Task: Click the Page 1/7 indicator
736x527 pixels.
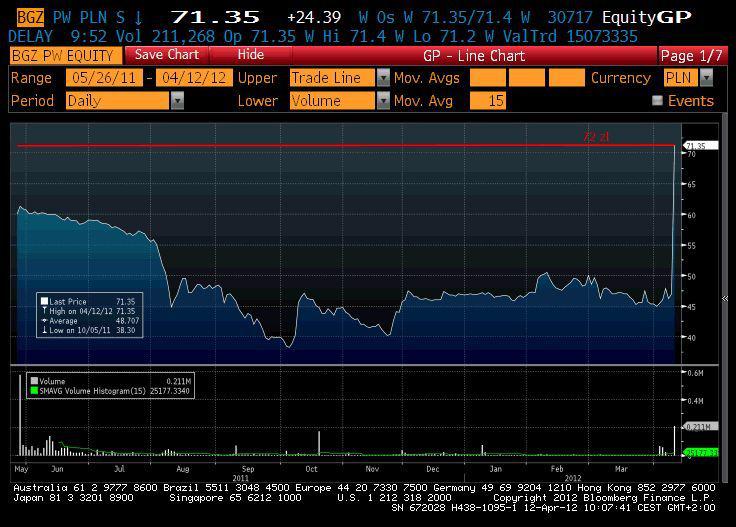Action: point(690,55)
